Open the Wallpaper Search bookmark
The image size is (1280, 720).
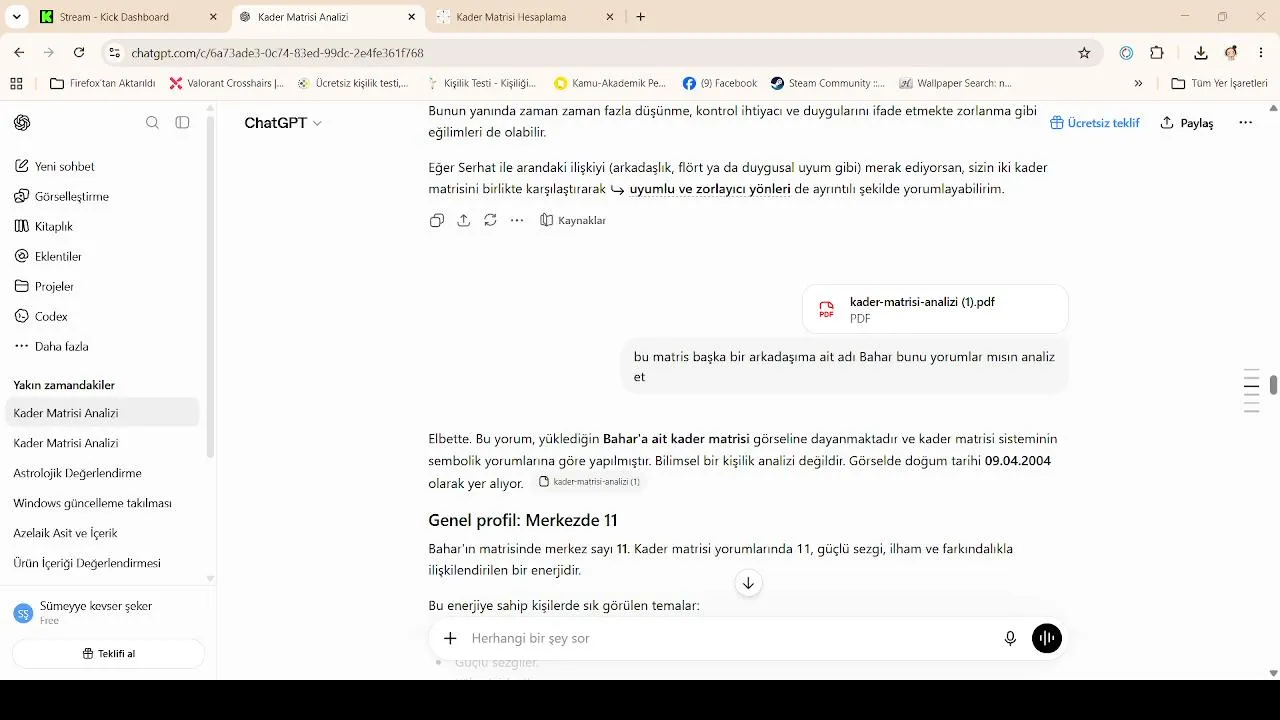pos(956,83)
